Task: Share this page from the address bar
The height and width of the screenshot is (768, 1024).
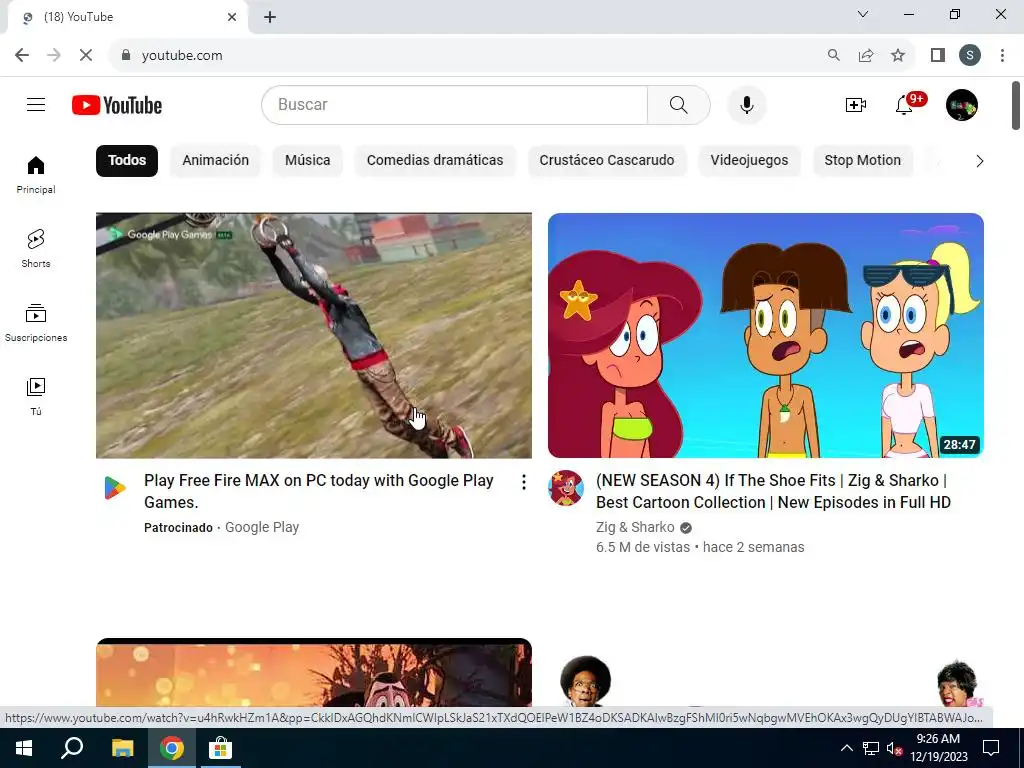Action: click(x=866, y=56)
